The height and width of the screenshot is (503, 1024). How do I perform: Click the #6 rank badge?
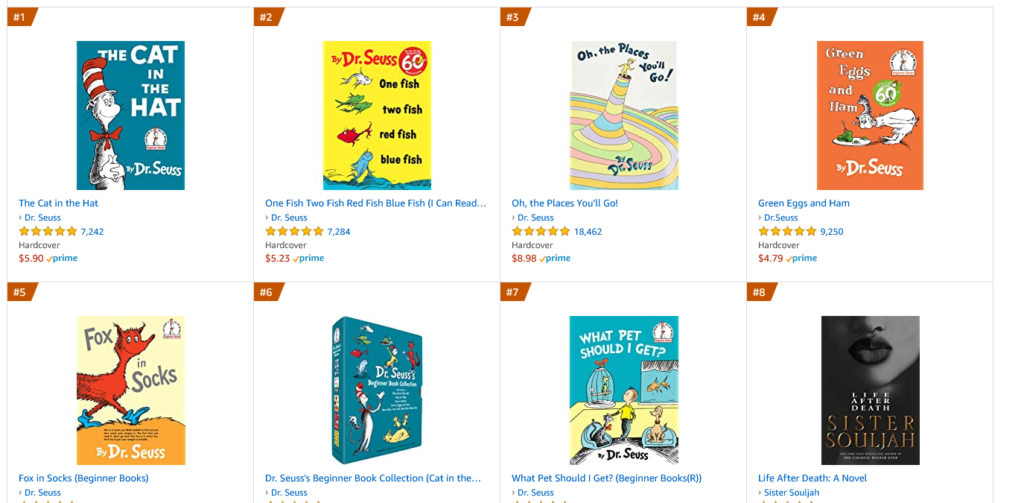click(x=267, y=292)
